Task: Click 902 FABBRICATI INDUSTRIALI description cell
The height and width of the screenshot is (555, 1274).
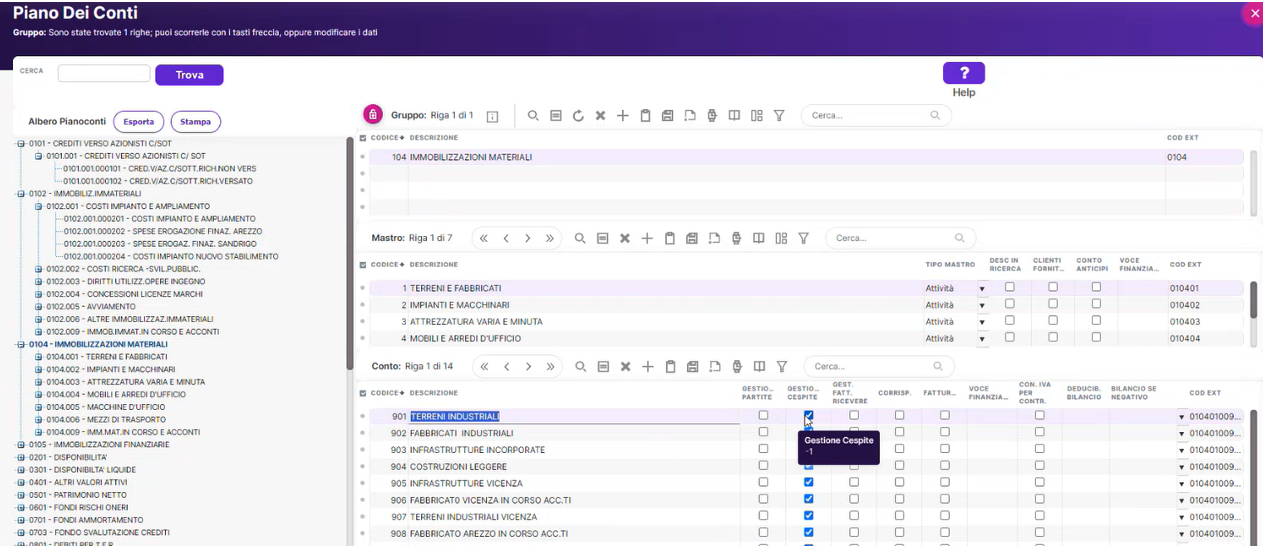Action: click(x=574, y=433)
